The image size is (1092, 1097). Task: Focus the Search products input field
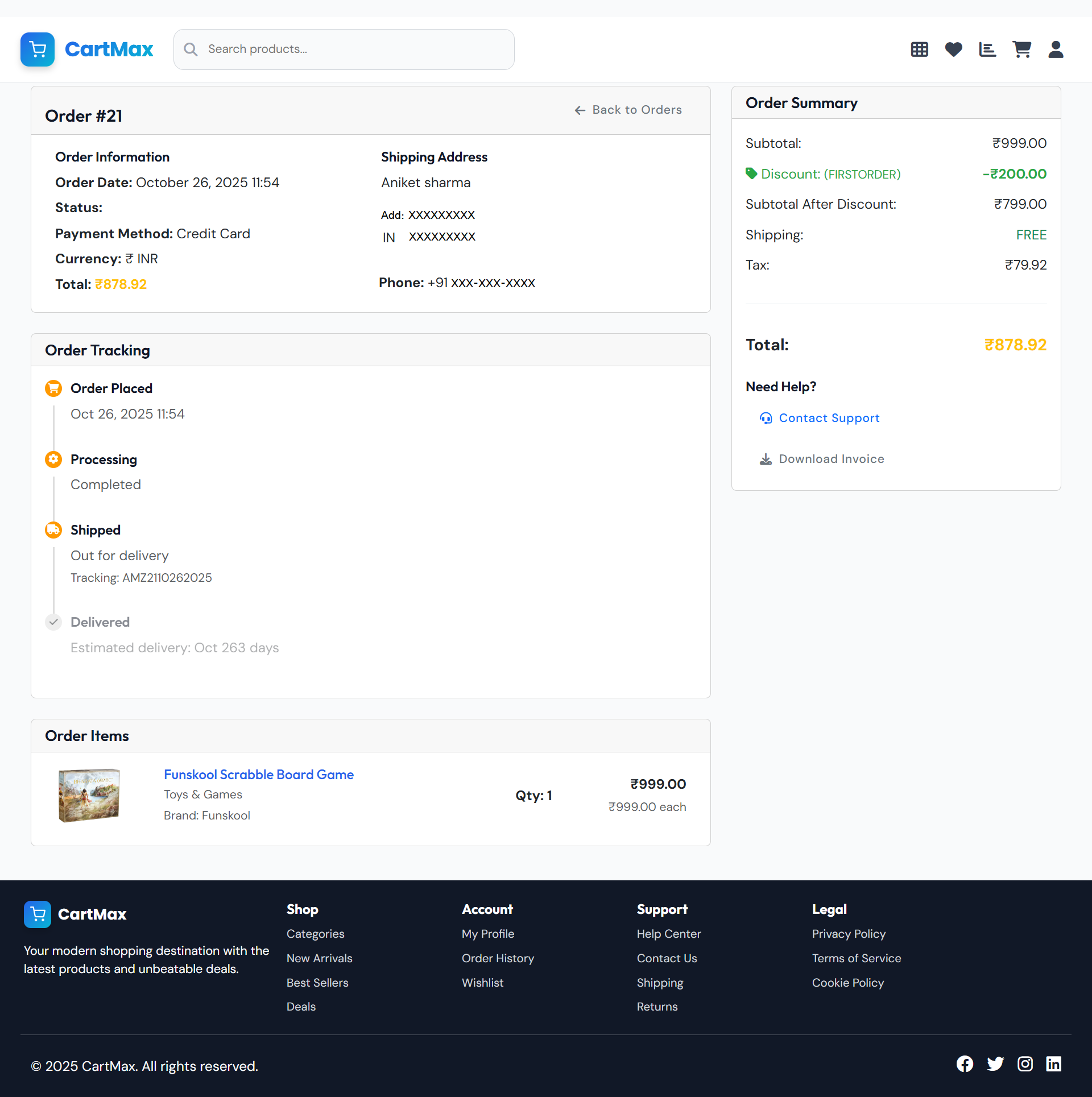click(344, 49)
